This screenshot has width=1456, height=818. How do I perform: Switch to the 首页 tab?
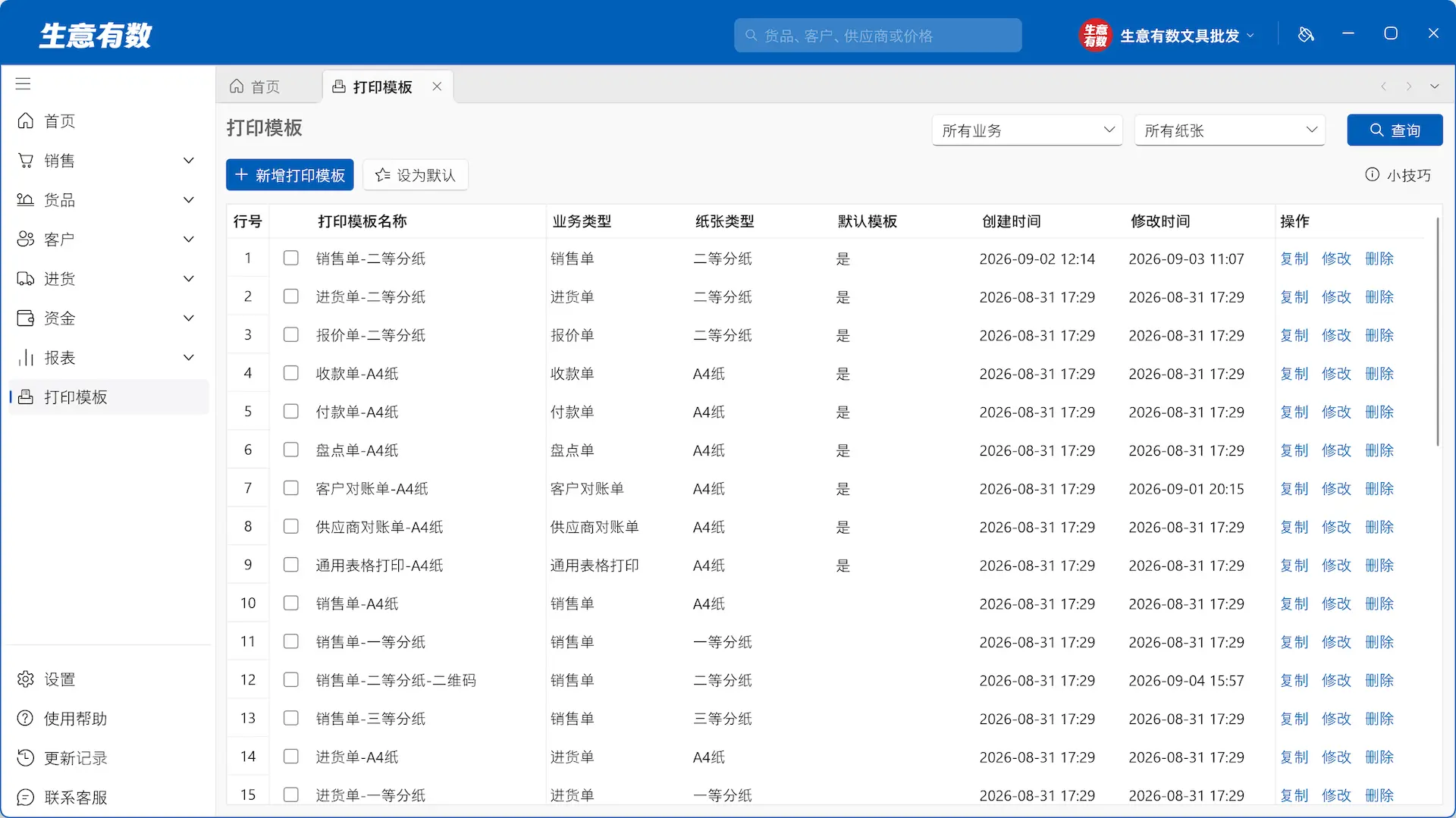tap(268, 86)
